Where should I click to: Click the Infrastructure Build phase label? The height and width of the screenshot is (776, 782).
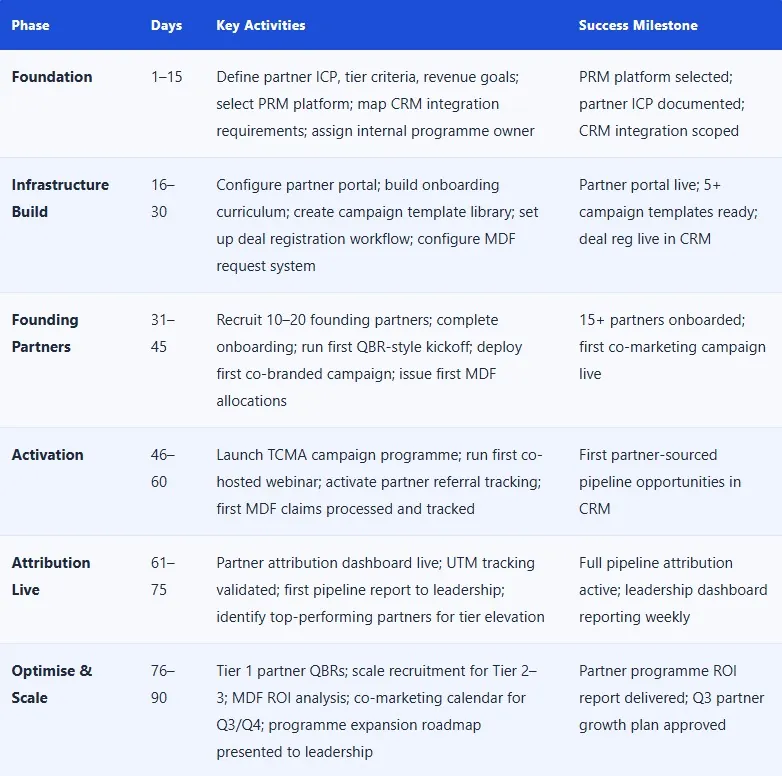[x=60, y=198]
